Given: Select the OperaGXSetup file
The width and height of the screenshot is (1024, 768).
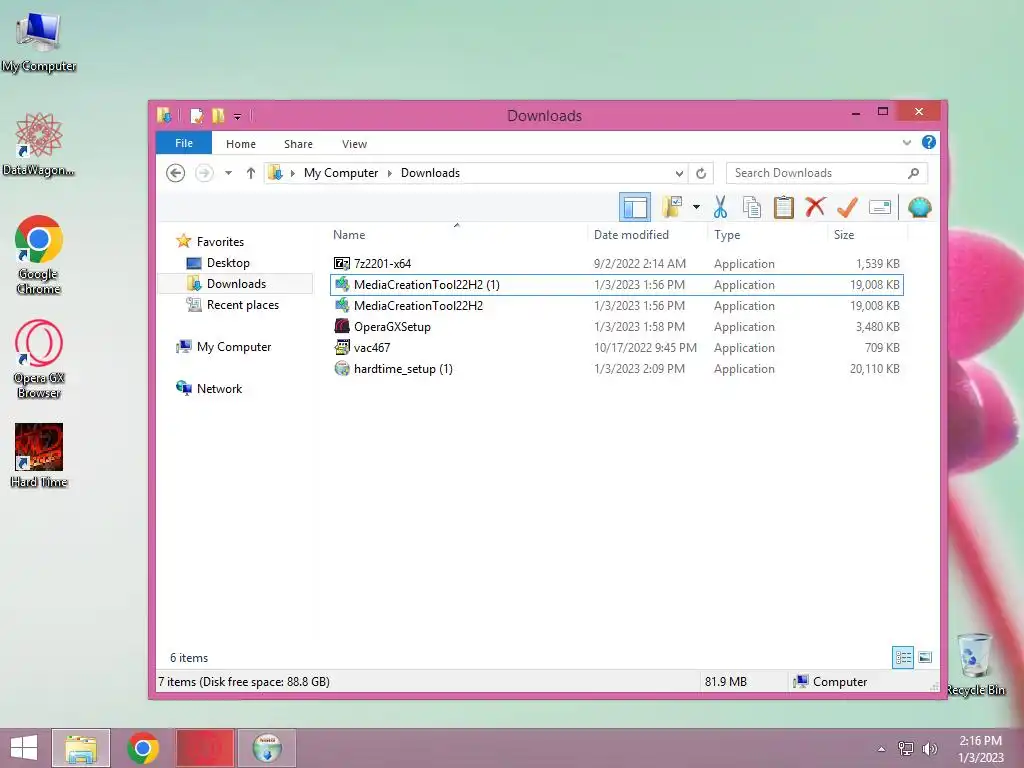Looking at the screenshot, I should (617, 327).
